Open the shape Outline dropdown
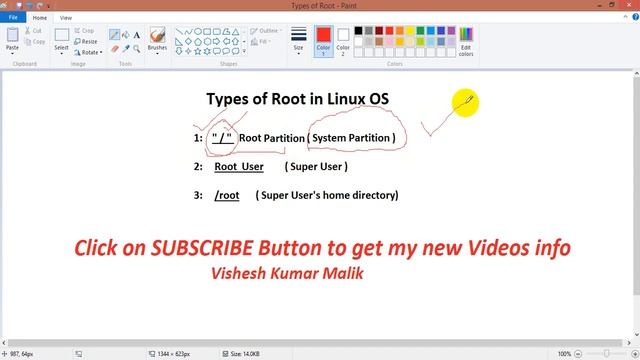 pos(266,31)
